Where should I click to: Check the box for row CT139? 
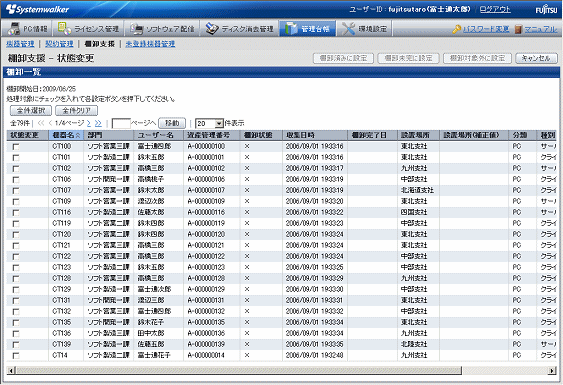click(16, 344)
